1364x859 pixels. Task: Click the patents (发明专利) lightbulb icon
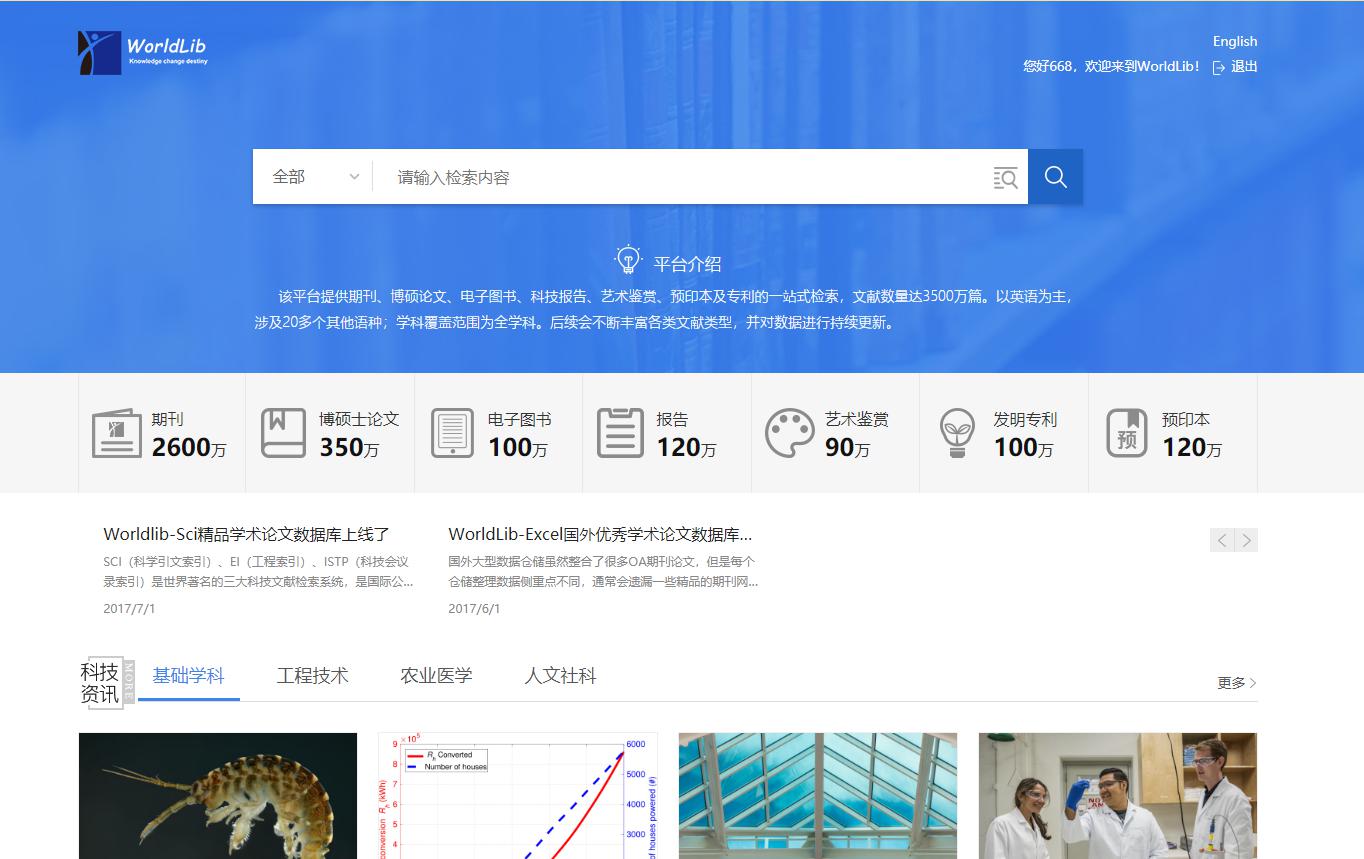click(x=957, y=433)
